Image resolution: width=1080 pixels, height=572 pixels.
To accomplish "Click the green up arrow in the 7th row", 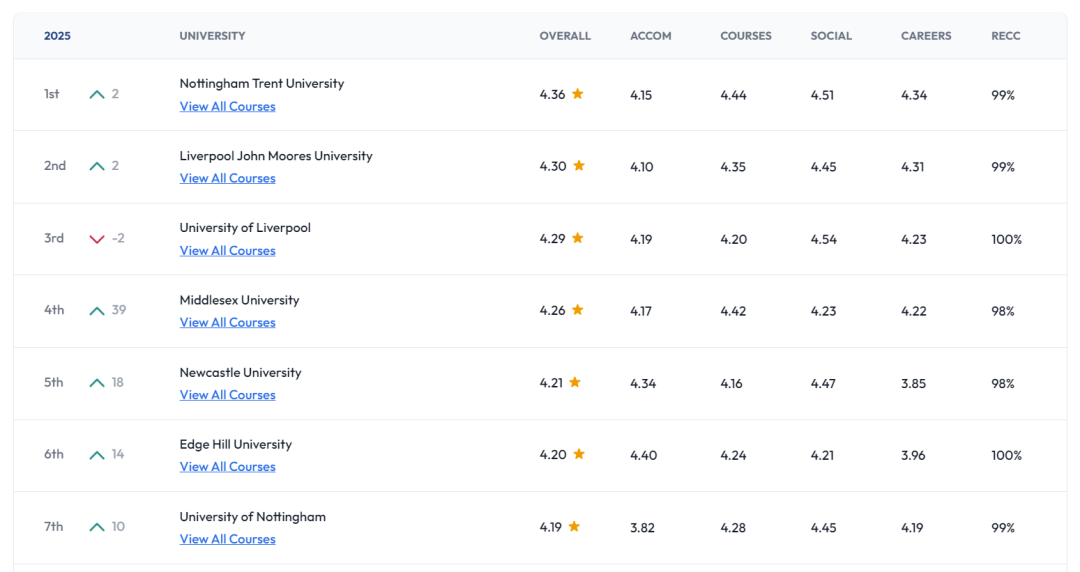I will click(97, 527).
